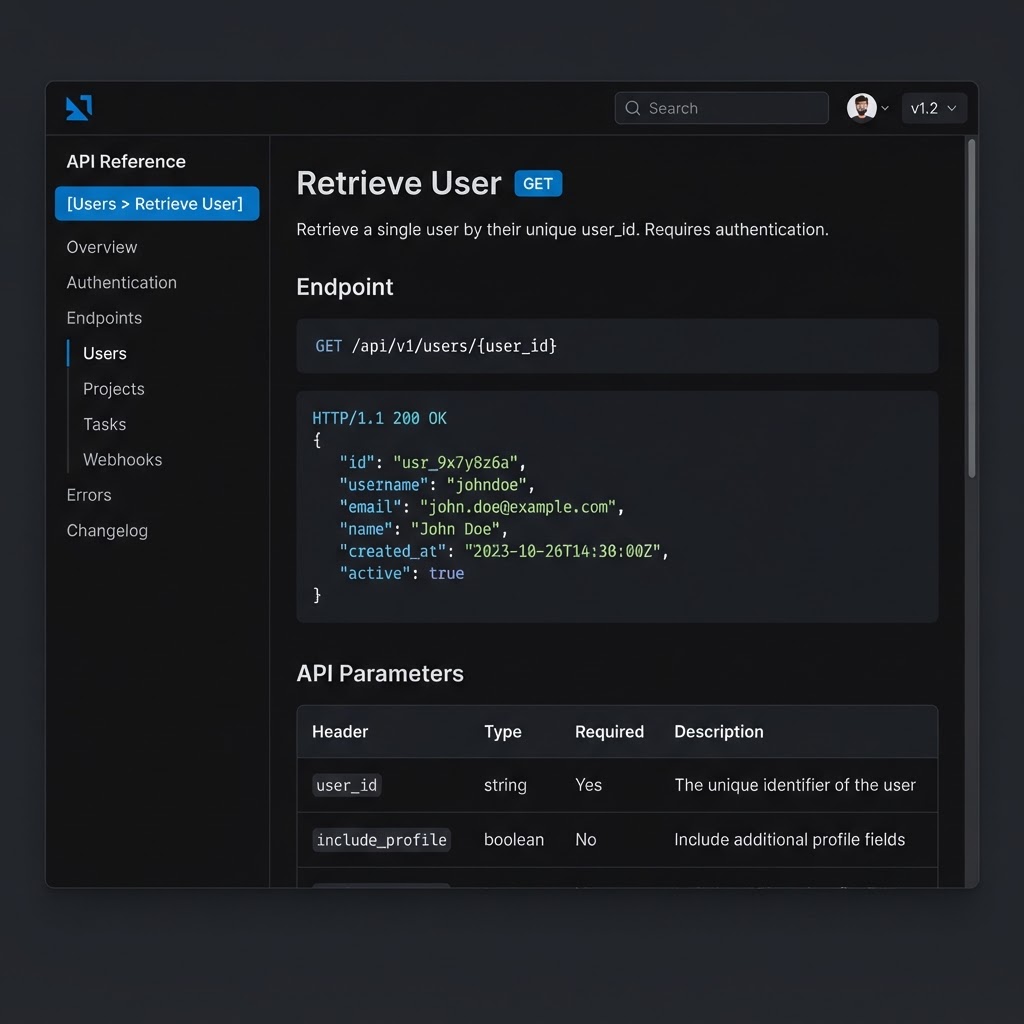The width and height of the screenshot is (1024, 1024).
Task: Go to Authentication in the sidebar
Action: click(121, 283)
